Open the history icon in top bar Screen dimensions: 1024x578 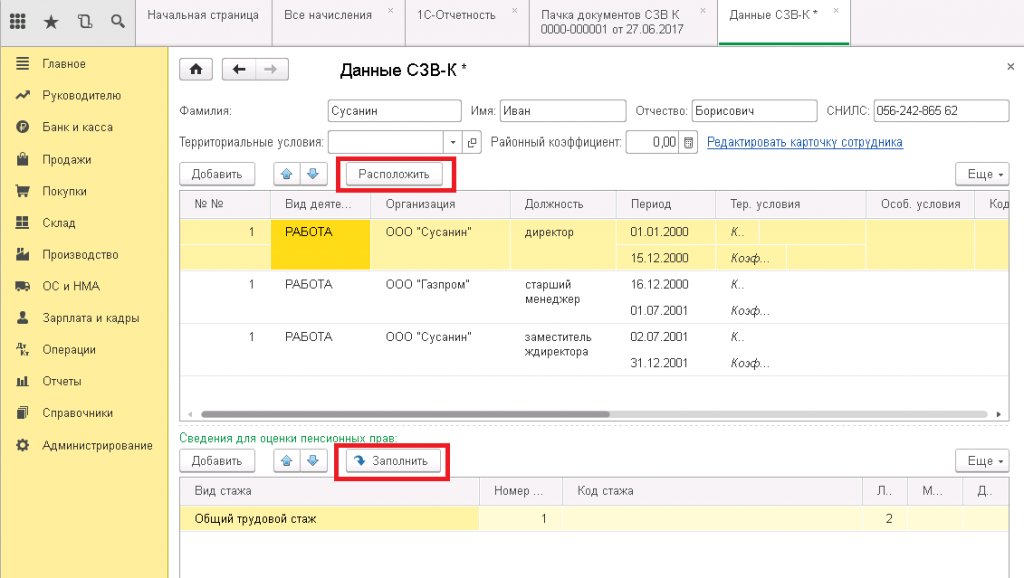coord(85,21)
